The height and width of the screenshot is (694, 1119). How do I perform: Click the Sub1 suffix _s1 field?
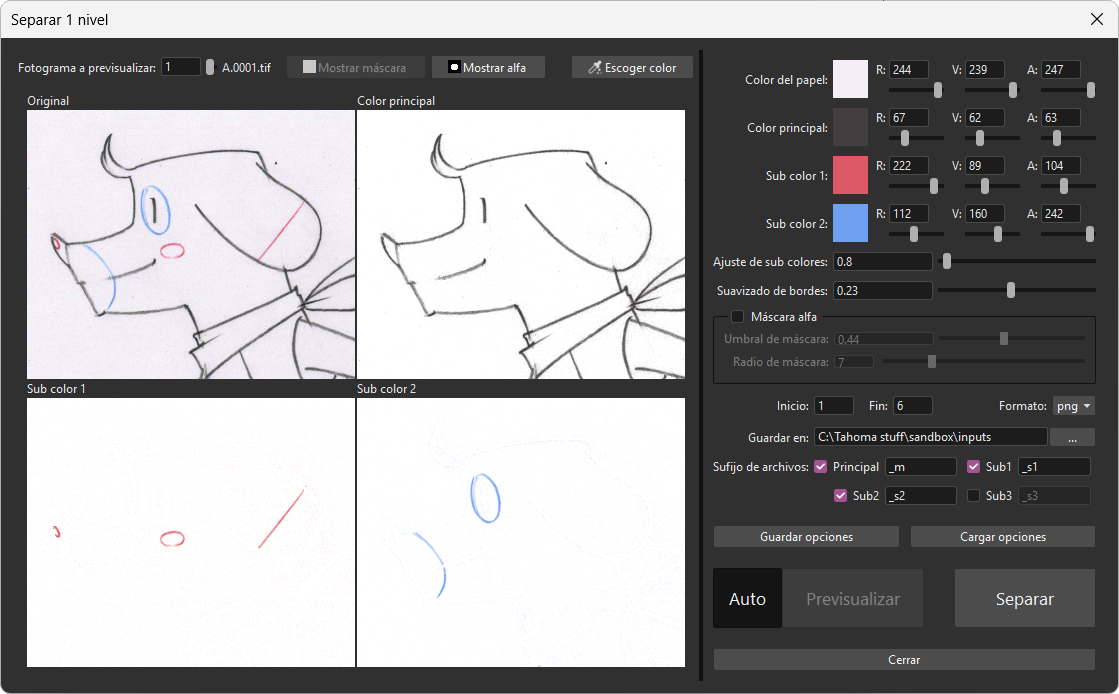click(1054, 466)
